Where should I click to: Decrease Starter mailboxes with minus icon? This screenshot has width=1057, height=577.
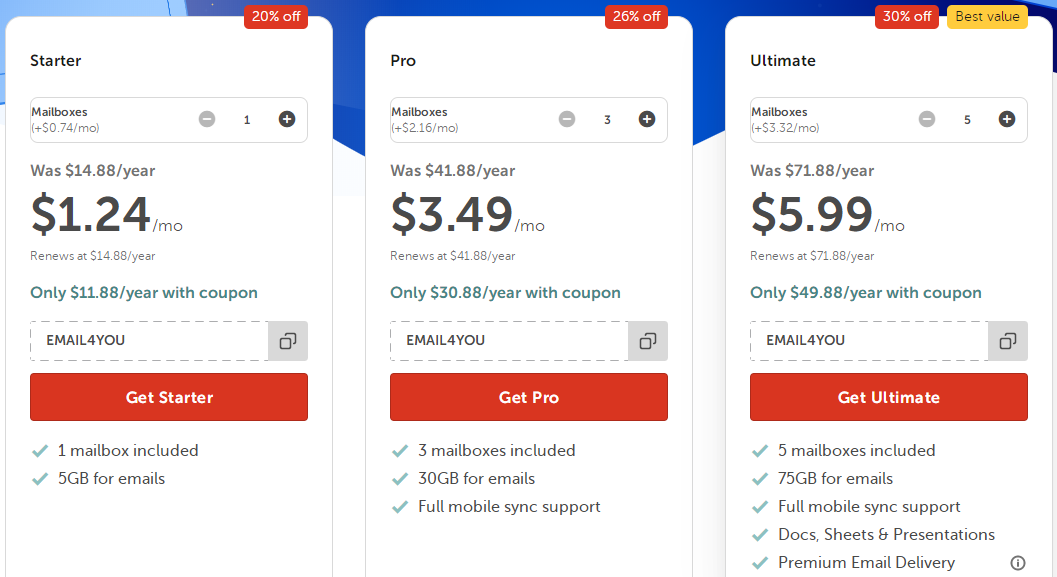[207, 119]
